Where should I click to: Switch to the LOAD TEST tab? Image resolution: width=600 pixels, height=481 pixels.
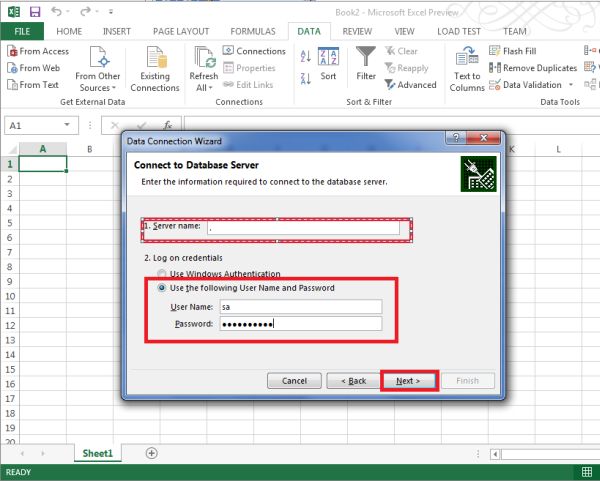(459, 31)
